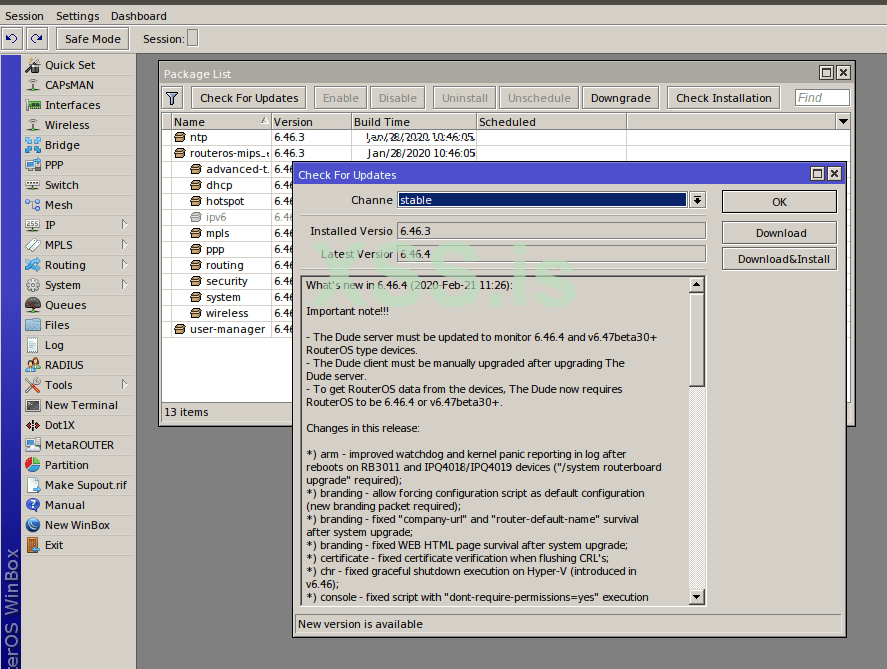Open the Dashboard menu
887x669 pixels.
(138, 16)
